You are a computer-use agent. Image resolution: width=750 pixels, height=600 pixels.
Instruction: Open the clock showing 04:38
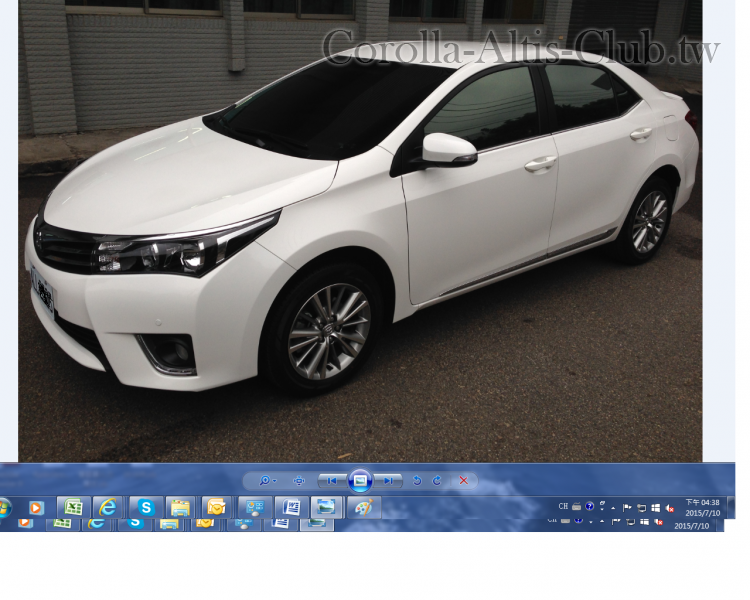pyautogui.click(x=702, y=508)
